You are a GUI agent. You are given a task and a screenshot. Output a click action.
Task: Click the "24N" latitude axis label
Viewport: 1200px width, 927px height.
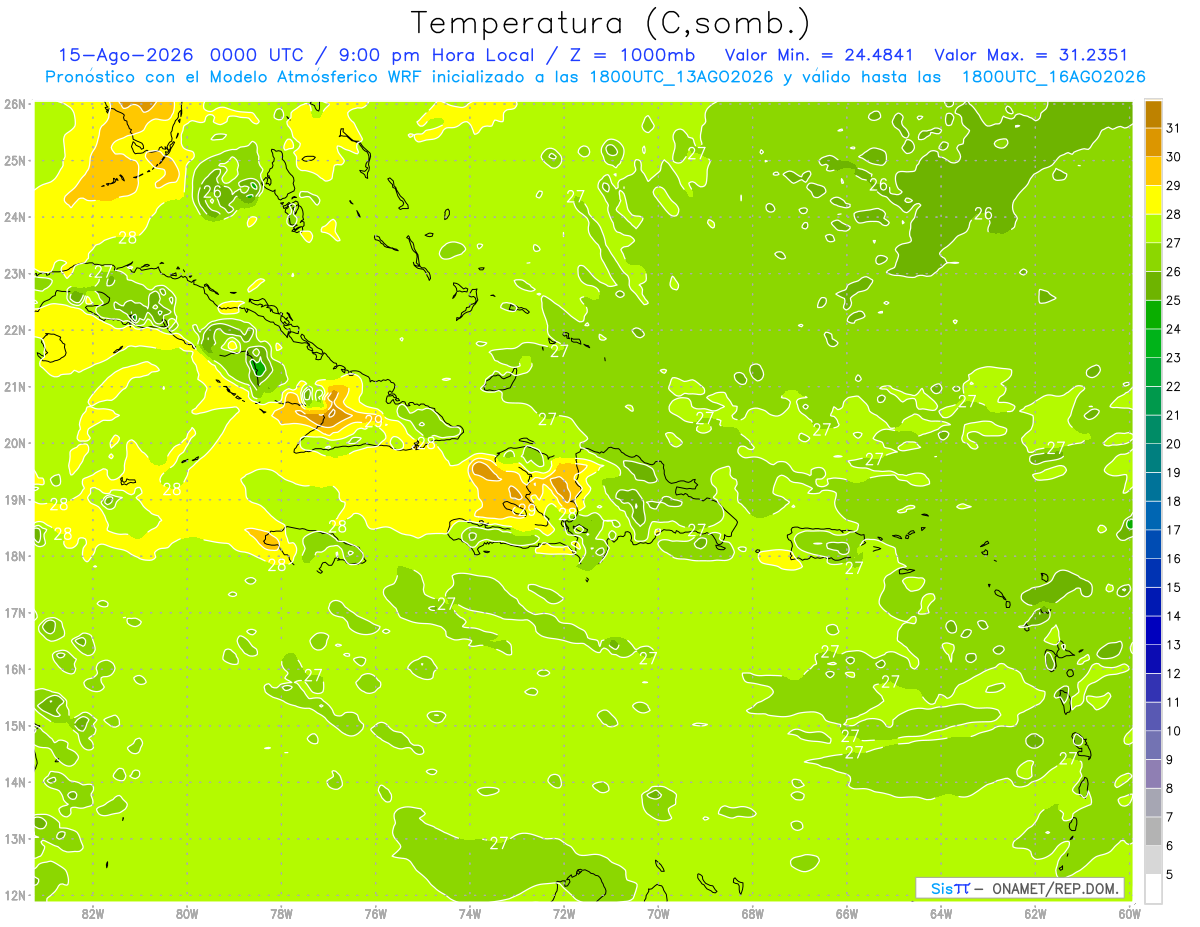[14, 217]
